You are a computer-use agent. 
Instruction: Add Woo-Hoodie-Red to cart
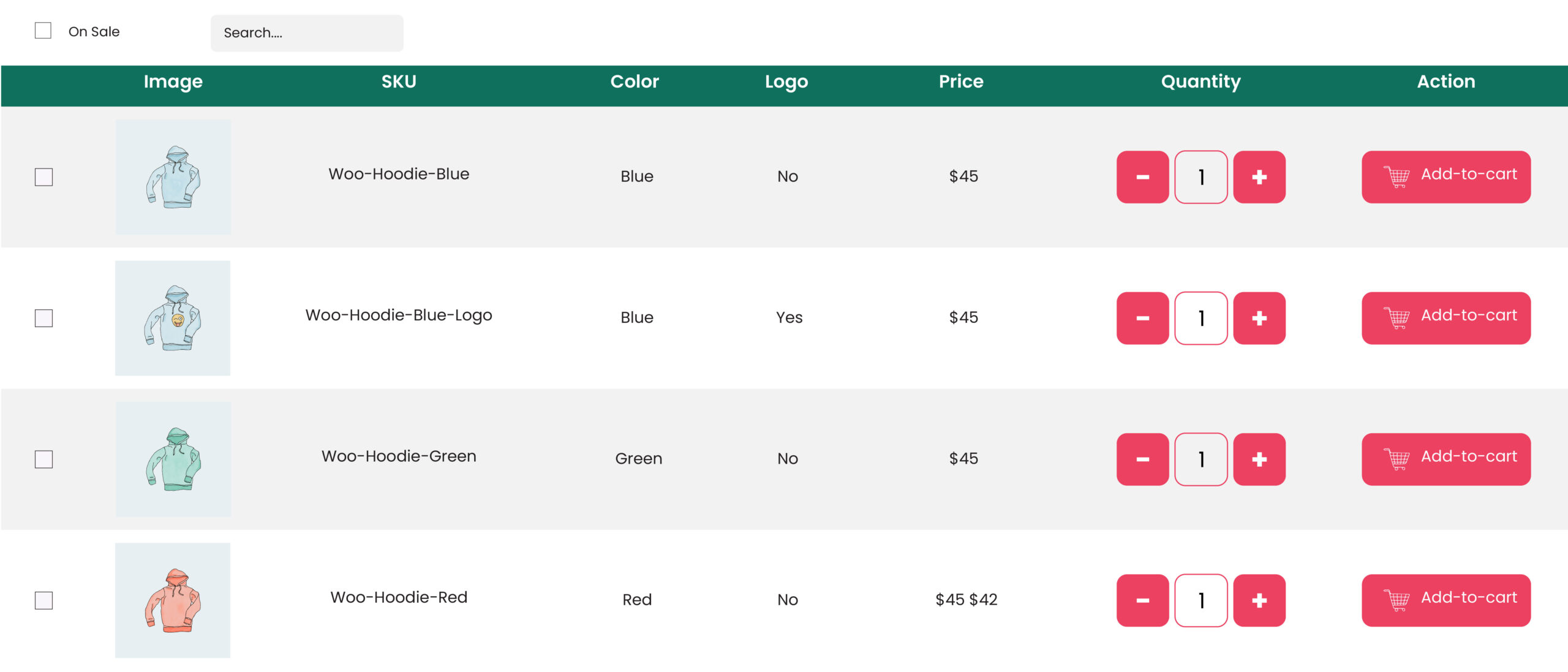(x=1445, y=600)
